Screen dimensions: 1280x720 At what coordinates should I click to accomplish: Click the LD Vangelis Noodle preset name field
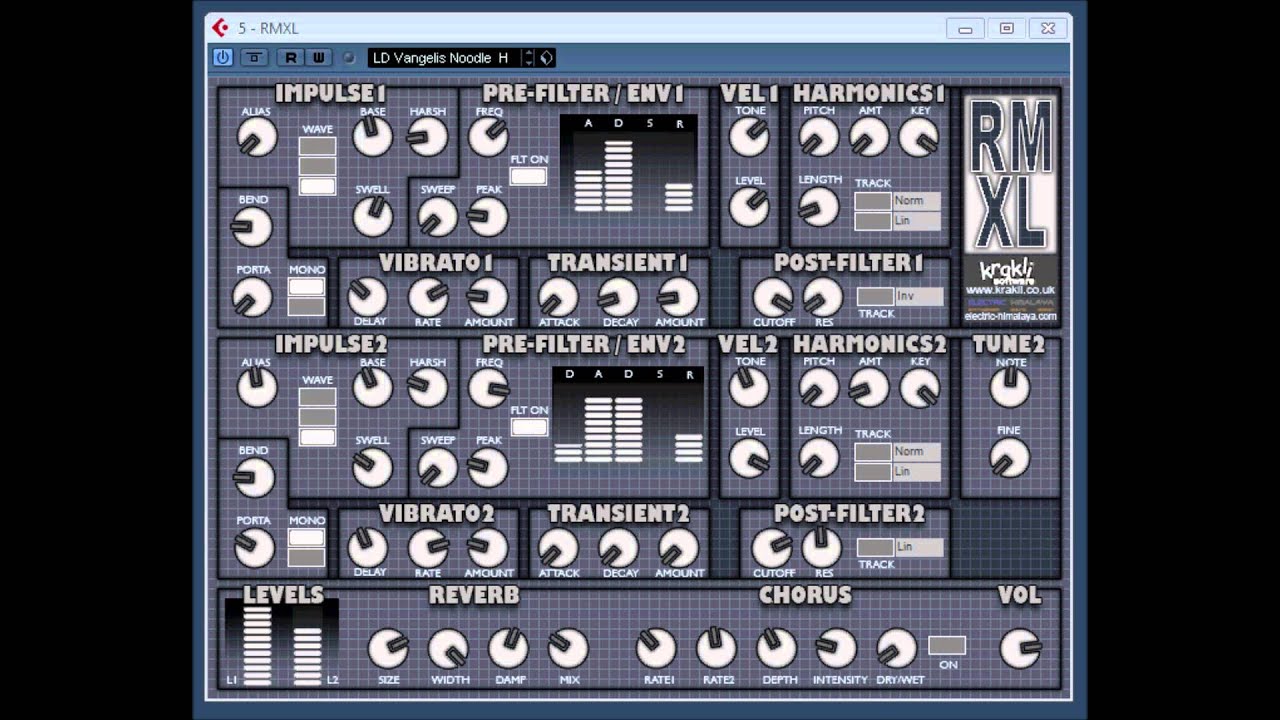coord(445,58)
